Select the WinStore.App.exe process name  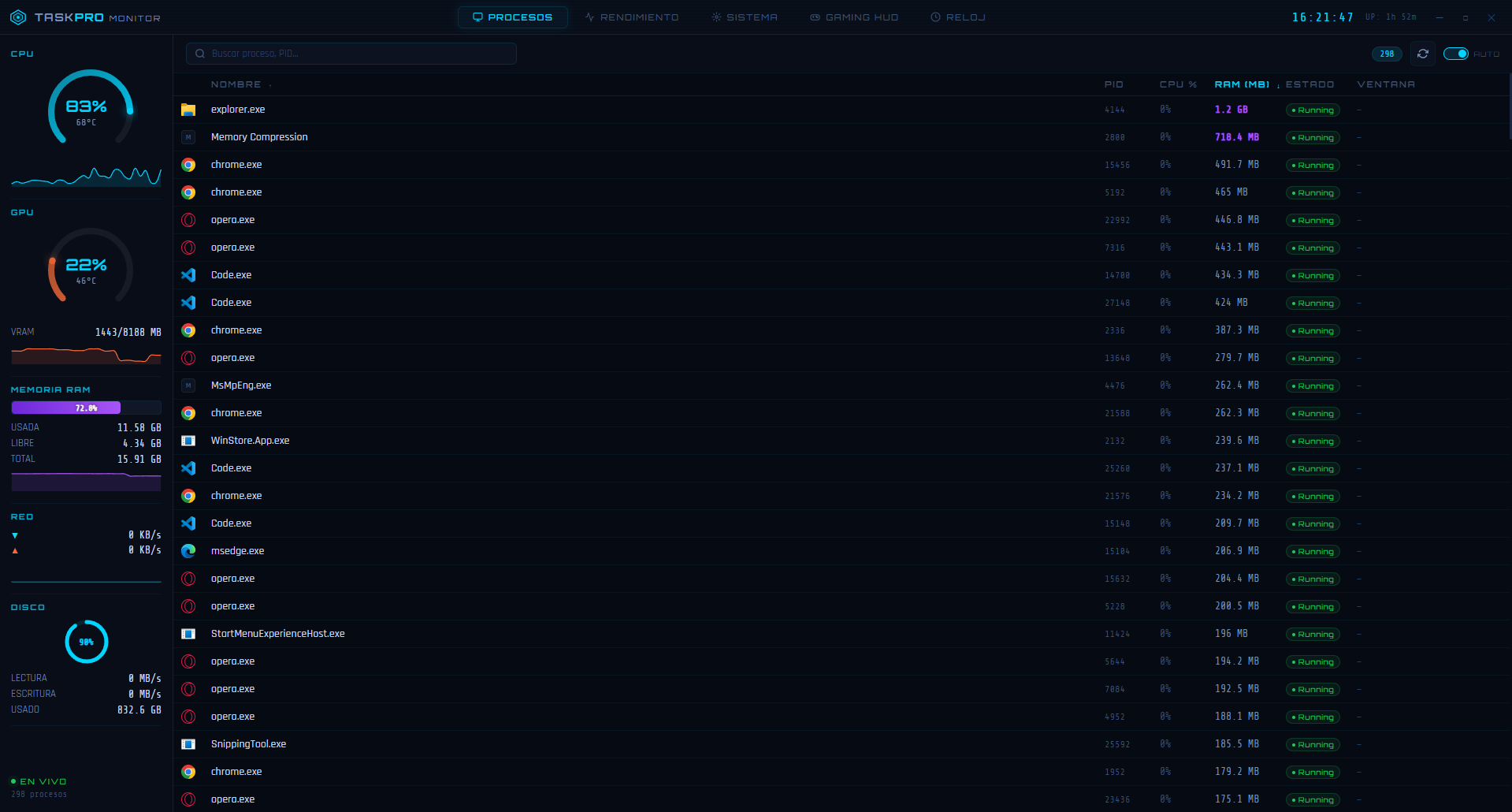tap(251, 441)
